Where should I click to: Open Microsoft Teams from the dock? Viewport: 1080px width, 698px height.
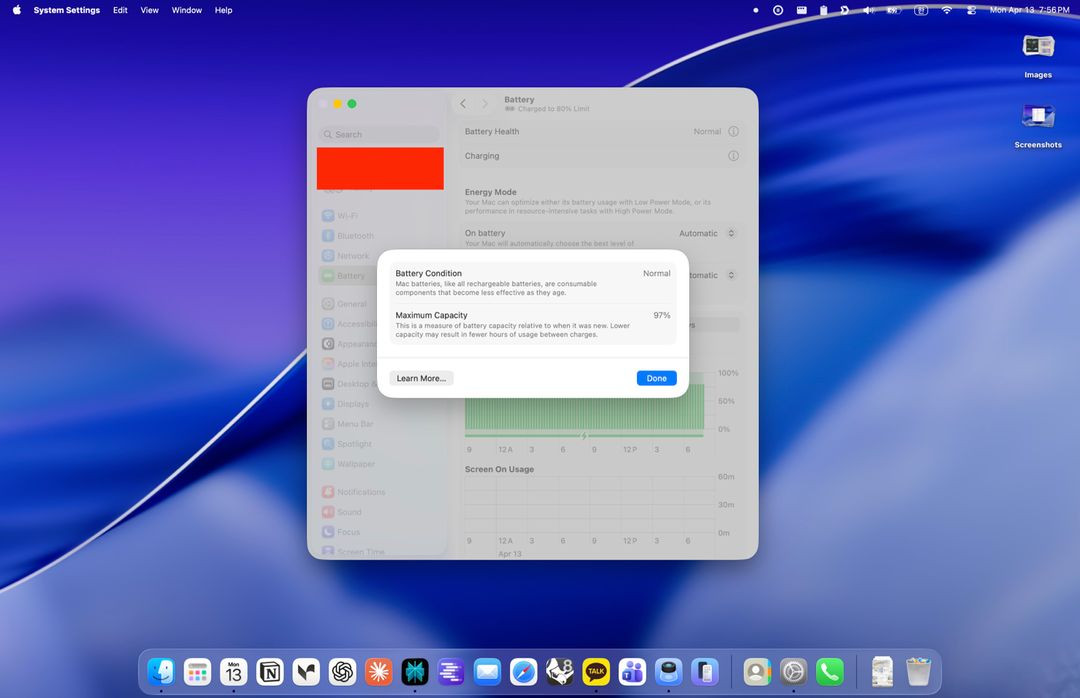(632, 672)
